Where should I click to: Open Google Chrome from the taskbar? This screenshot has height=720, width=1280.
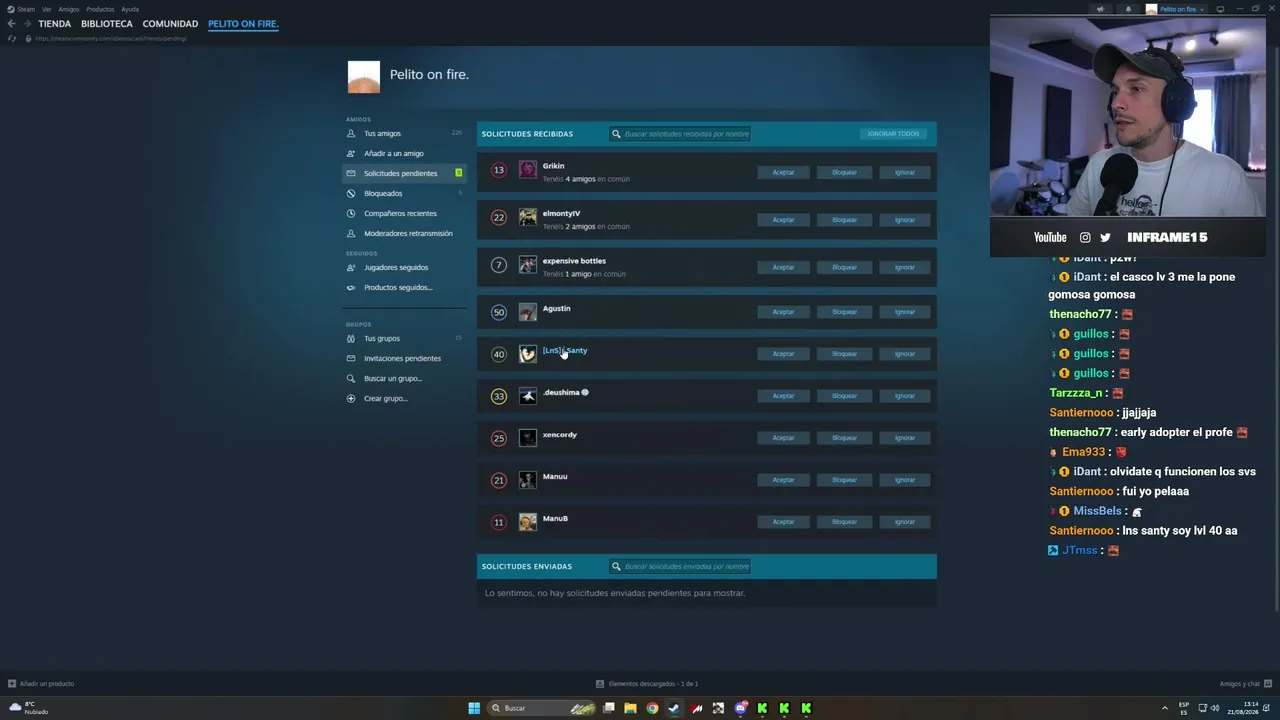(652, 708)
